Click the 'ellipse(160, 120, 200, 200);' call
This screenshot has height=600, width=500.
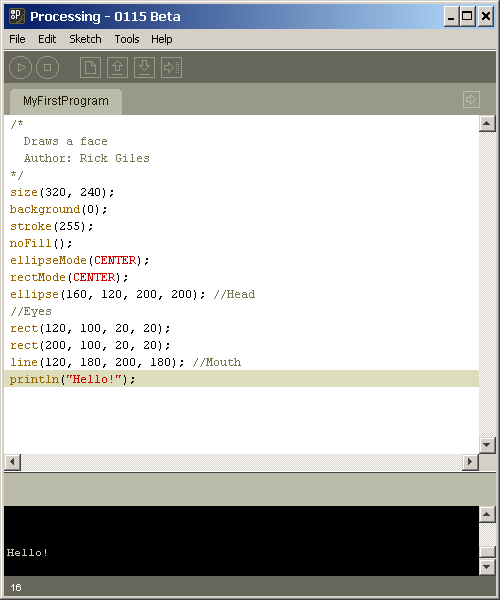pyautogui.click(x=107, y=294)
